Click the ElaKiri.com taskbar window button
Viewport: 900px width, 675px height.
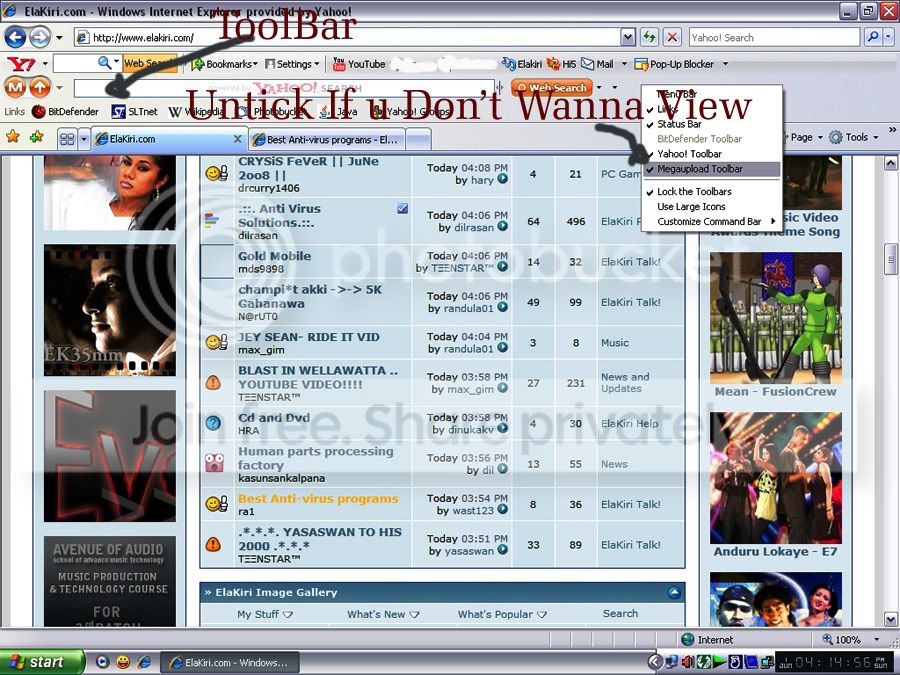click(x=229, y=662)
